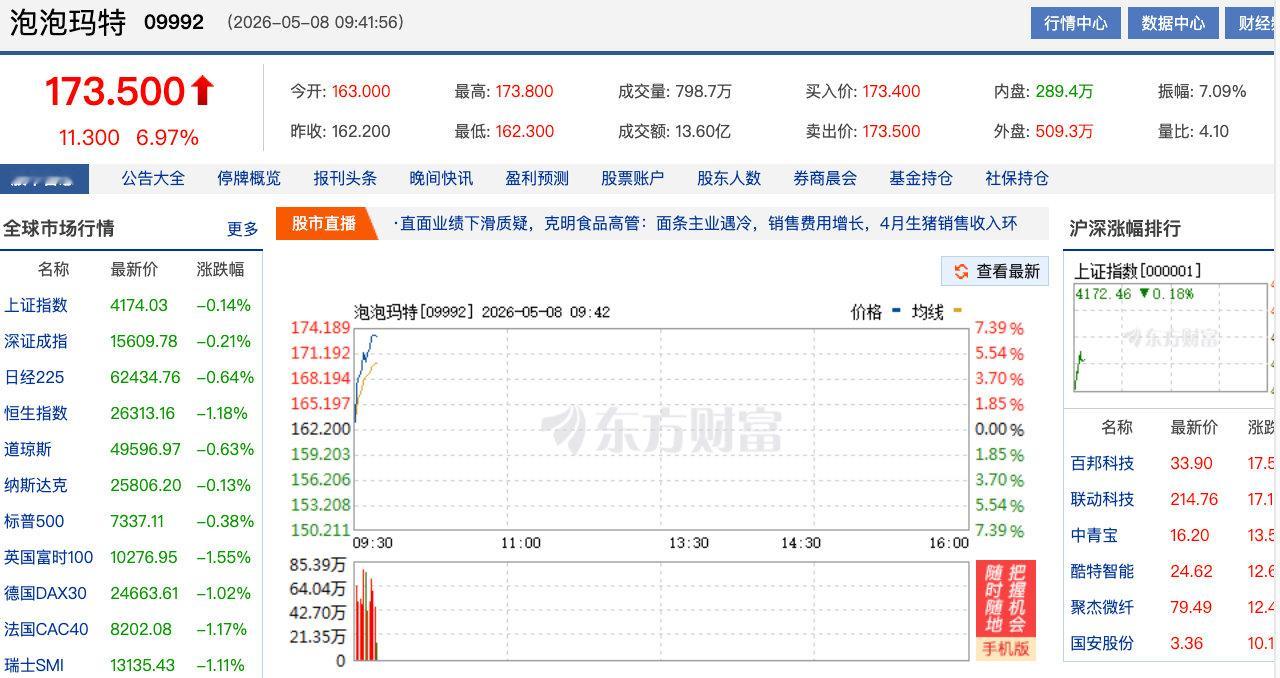Open the 股东人数 tab

(x=729, y=178)
